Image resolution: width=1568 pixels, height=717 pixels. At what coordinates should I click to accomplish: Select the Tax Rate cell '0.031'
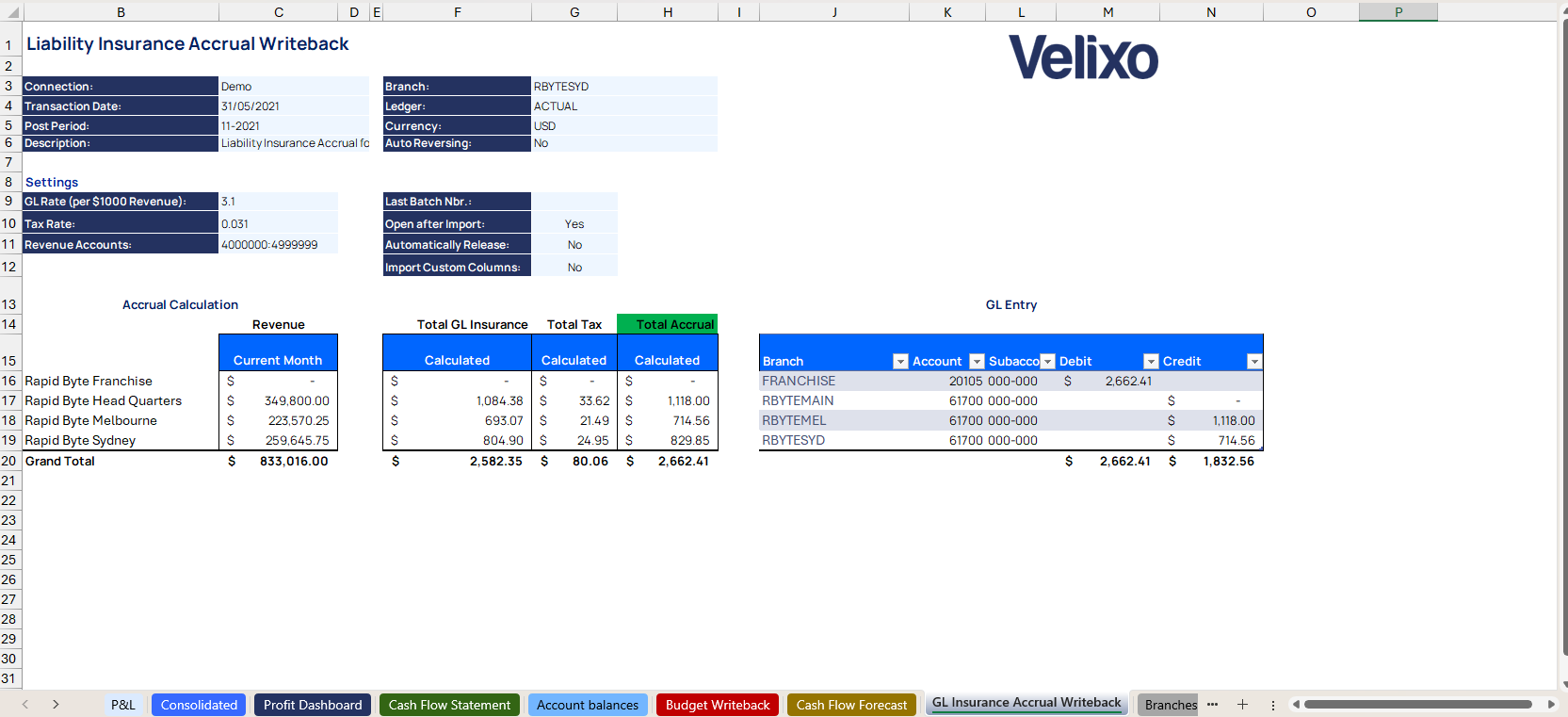pos(279,223)
